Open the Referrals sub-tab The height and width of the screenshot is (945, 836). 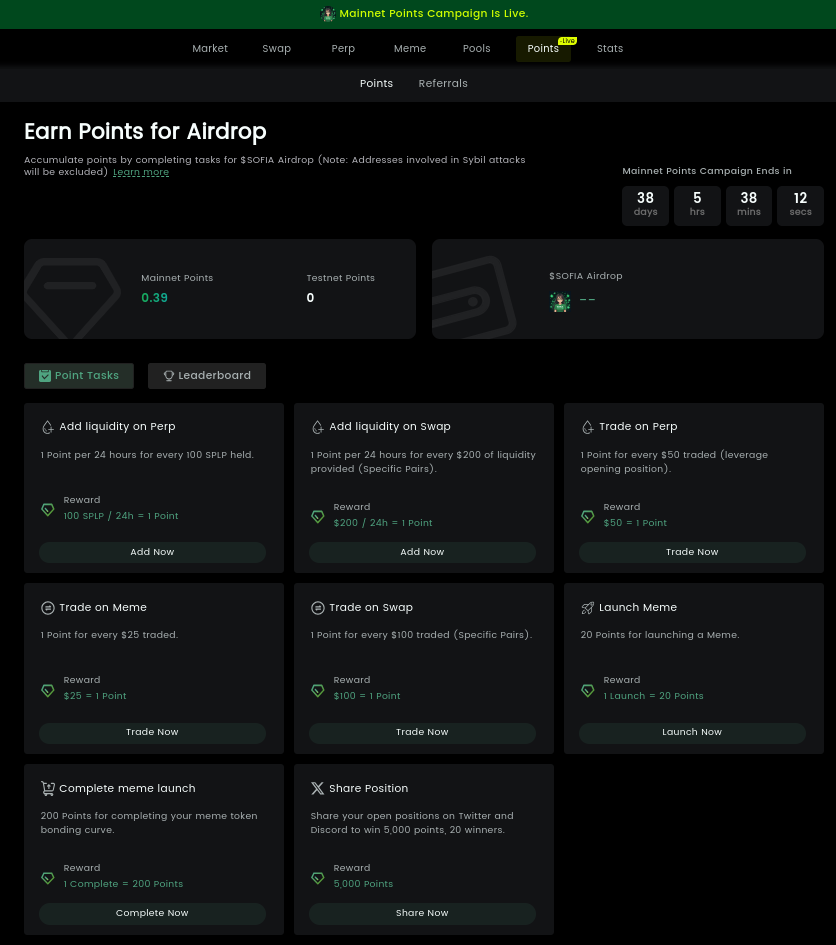[443, 83]
